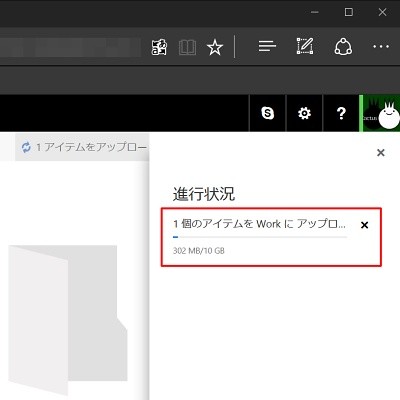Maximize the browser window
The height and width of the screenshot is (400, 400).
349,12
